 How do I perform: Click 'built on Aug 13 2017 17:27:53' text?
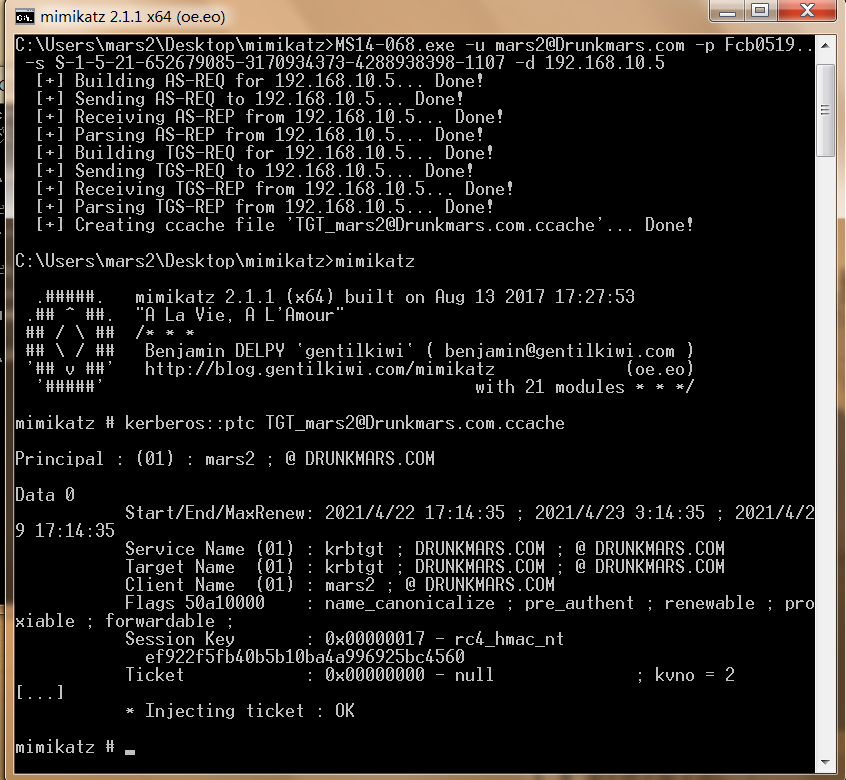489,297
